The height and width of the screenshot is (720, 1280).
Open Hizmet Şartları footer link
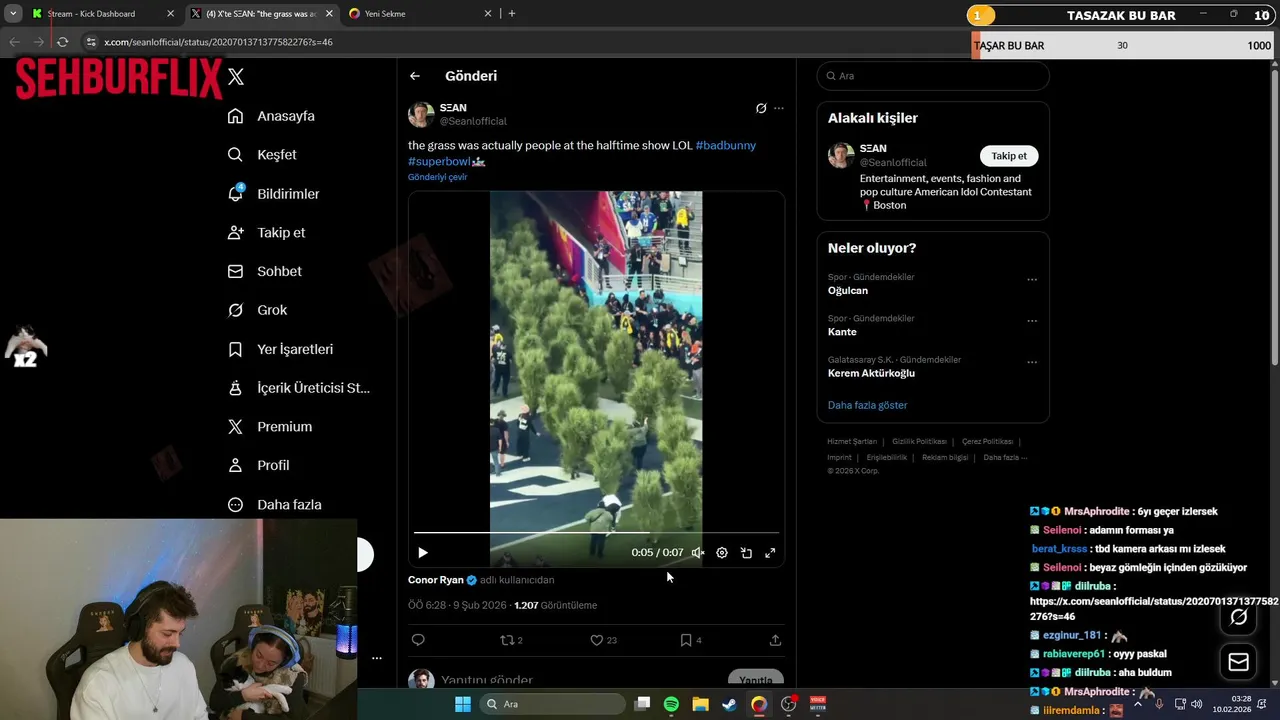pos(852,442)
